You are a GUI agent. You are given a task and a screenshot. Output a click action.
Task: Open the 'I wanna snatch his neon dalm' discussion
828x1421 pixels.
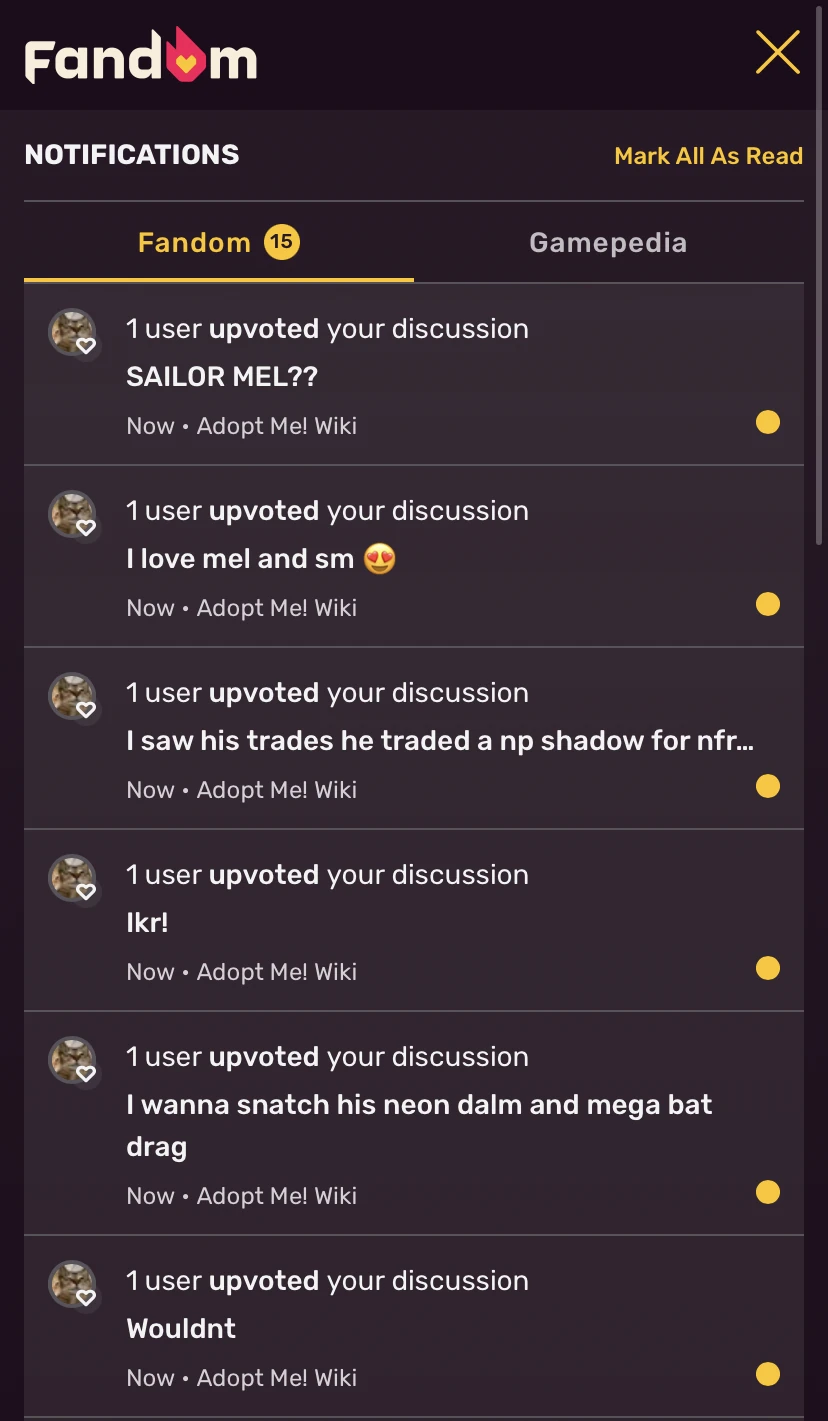point(419,1105)
